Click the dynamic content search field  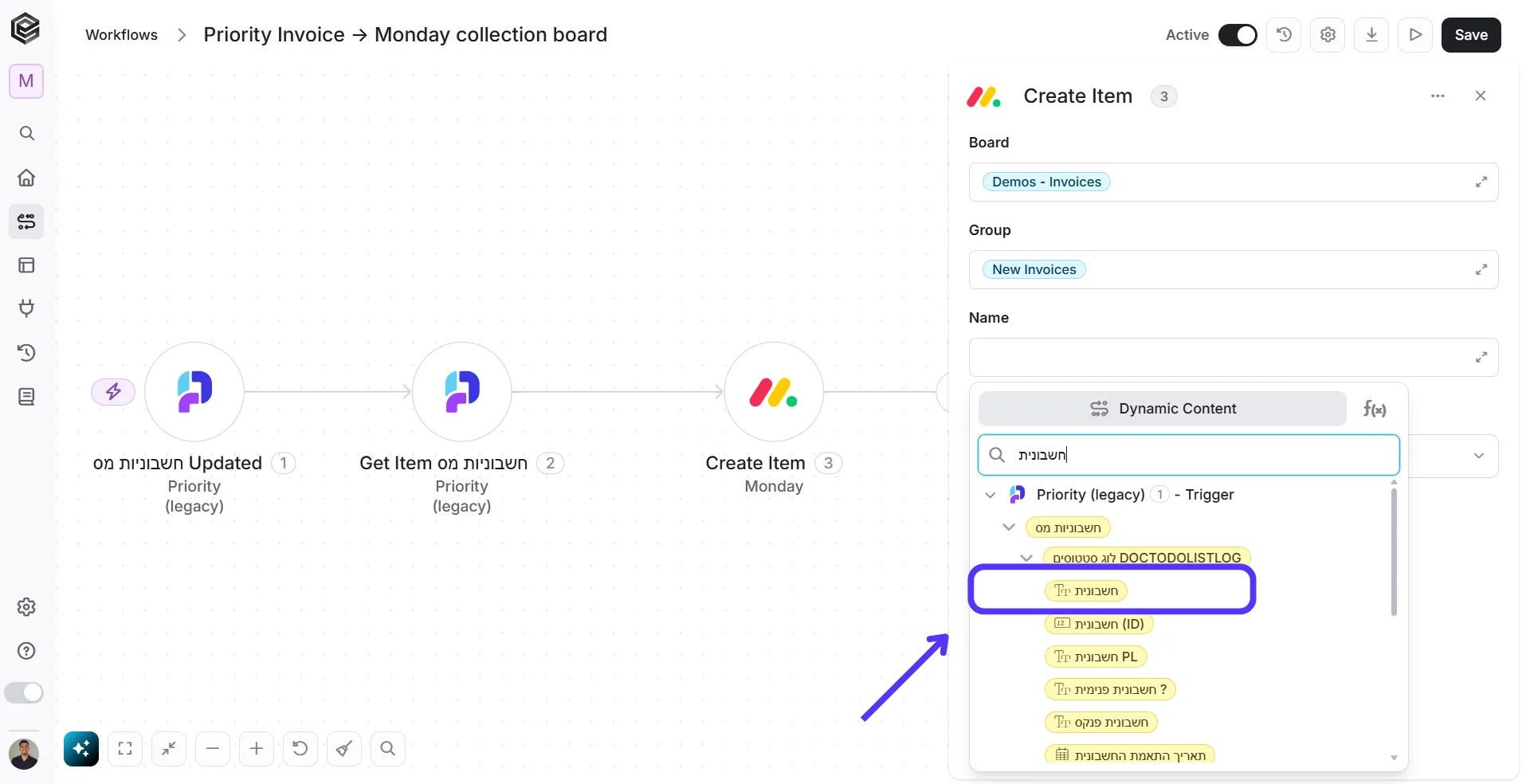1189,455
